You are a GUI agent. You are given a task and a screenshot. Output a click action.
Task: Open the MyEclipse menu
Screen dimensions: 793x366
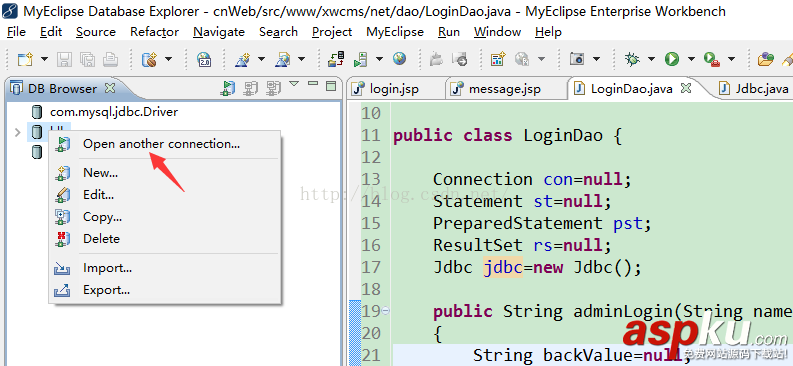[x=395, y=32]
